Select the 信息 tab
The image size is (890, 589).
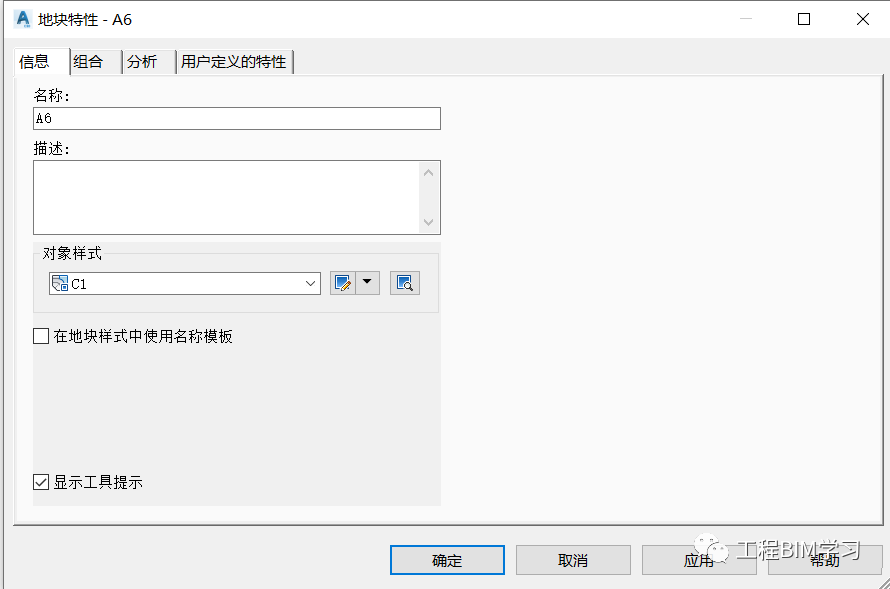click(x=41, y=61)
